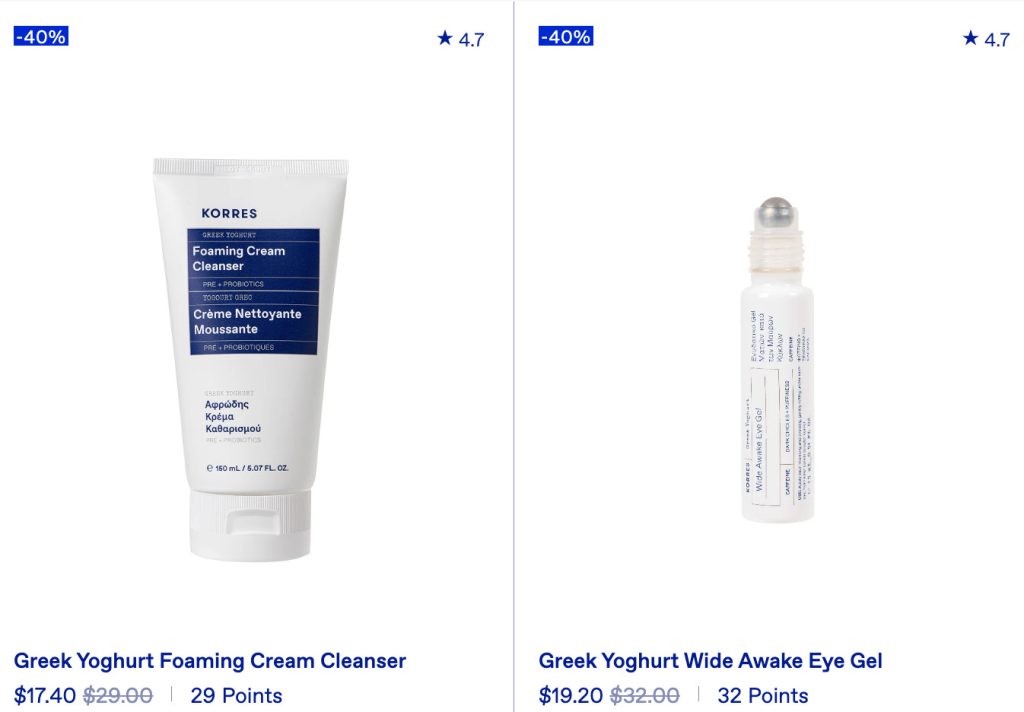The width and height of the screenshot is (1024, 712).
Task: Click the crossed-out $32.00 original price
Action: (645, 695)
